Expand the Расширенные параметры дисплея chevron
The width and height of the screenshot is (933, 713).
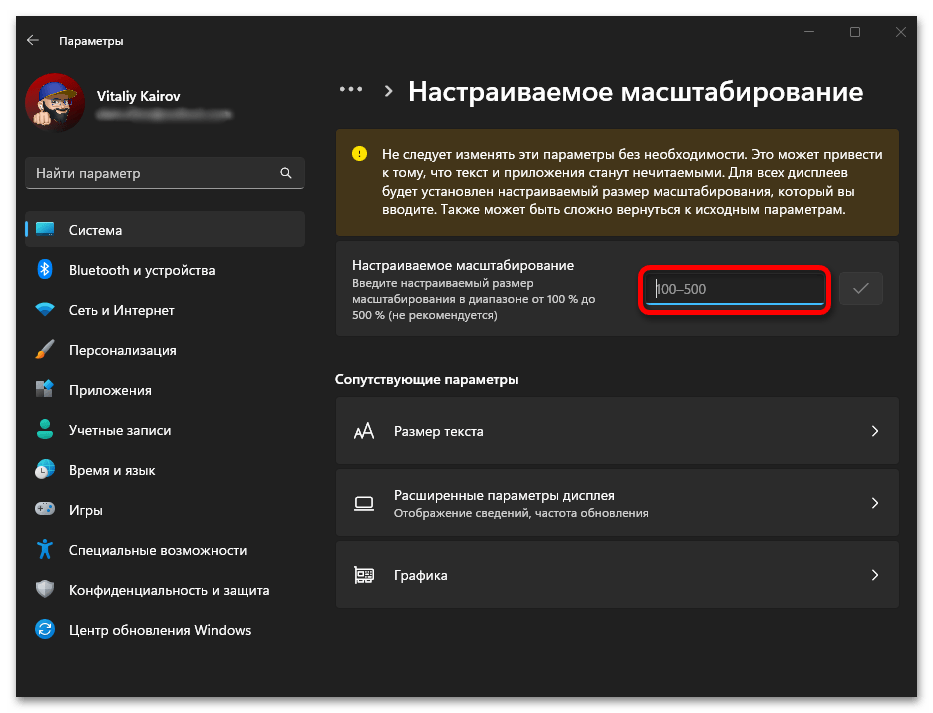874,503
